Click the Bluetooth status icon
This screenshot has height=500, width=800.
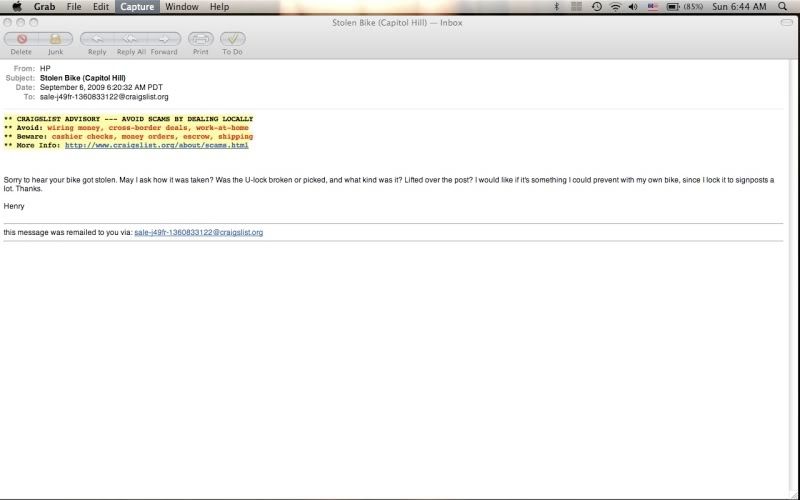[x=556, y=7]
